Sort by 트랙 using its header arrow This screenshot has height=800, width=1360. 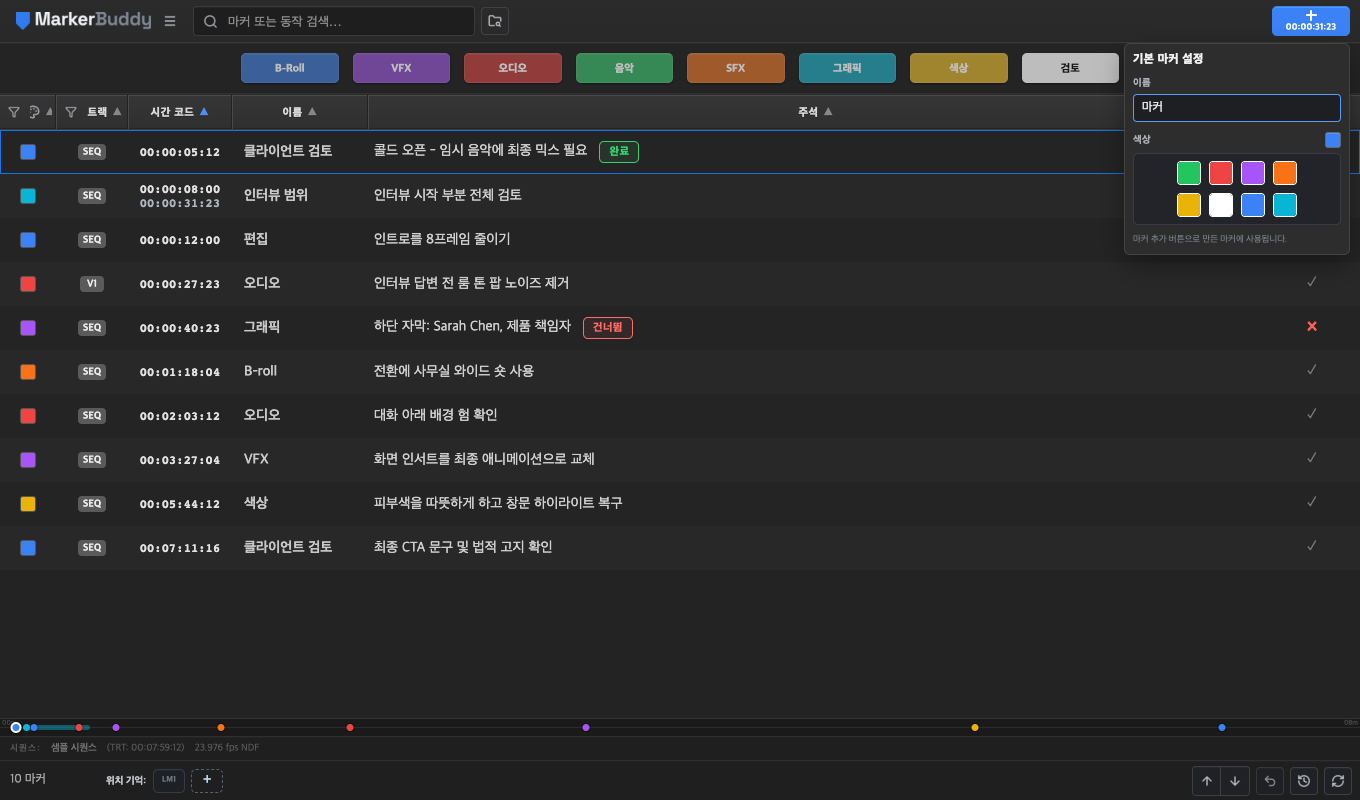click(x=117, y=112)
